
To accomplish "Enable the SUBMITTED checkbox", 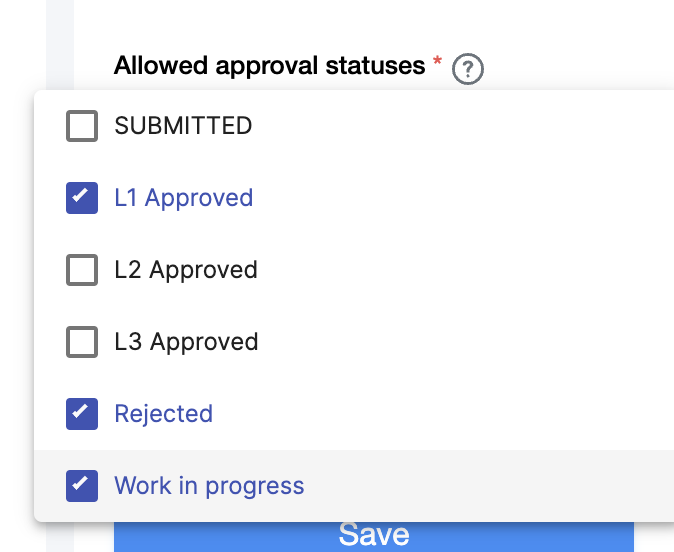I will [82, 126].
